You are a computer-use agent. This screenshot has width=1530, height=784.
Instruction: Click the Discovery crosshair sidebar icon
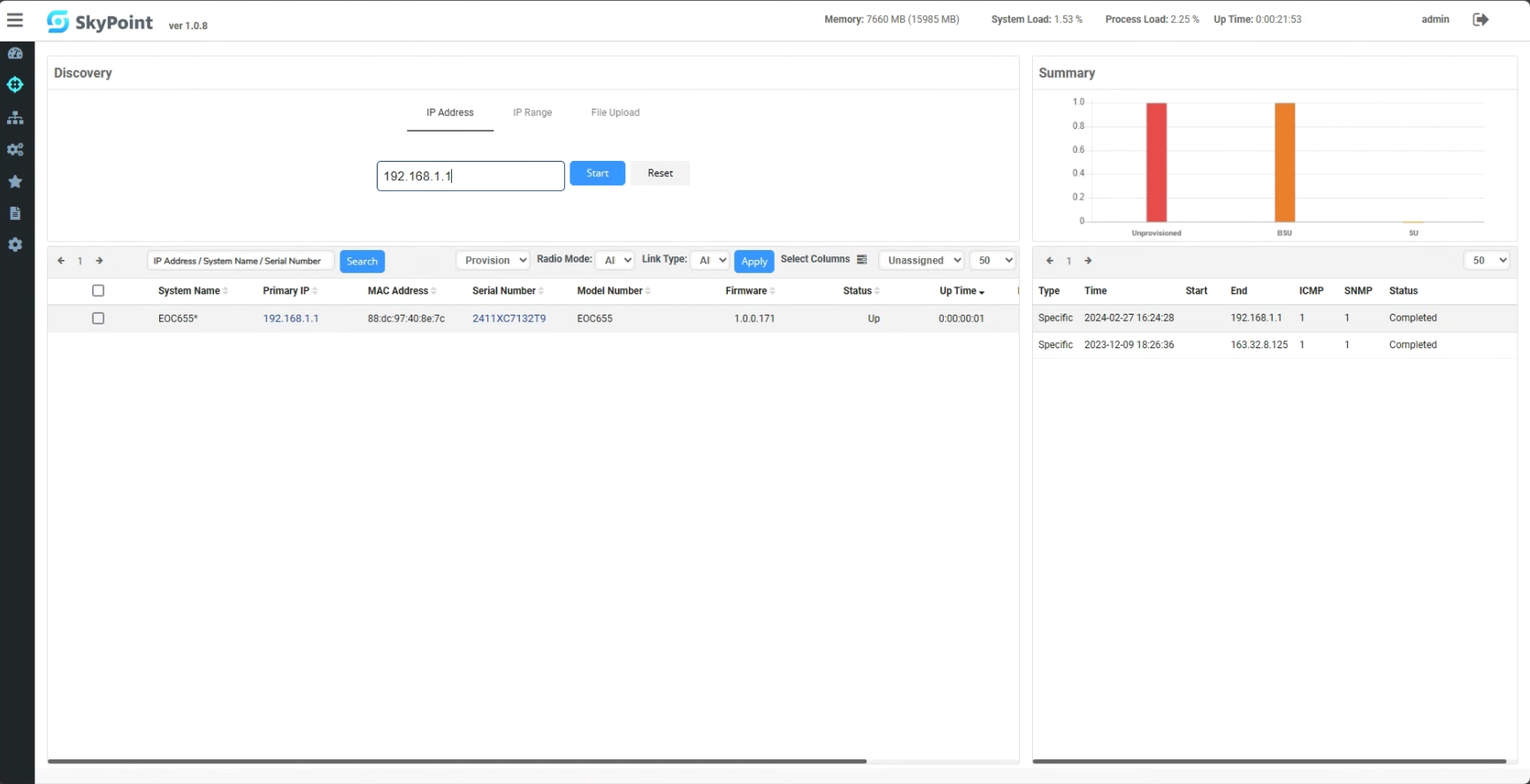tap(15, 85)
